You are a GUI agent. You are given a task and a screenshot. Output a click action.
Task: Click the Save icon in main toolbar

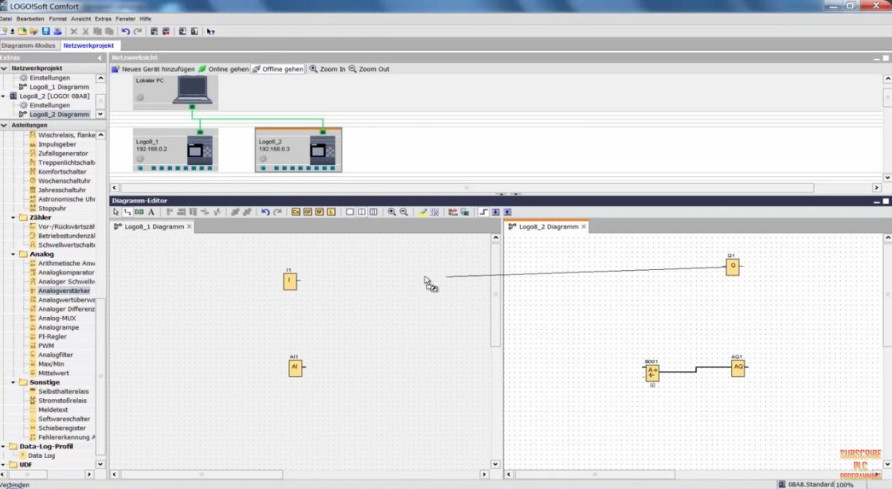45,32
